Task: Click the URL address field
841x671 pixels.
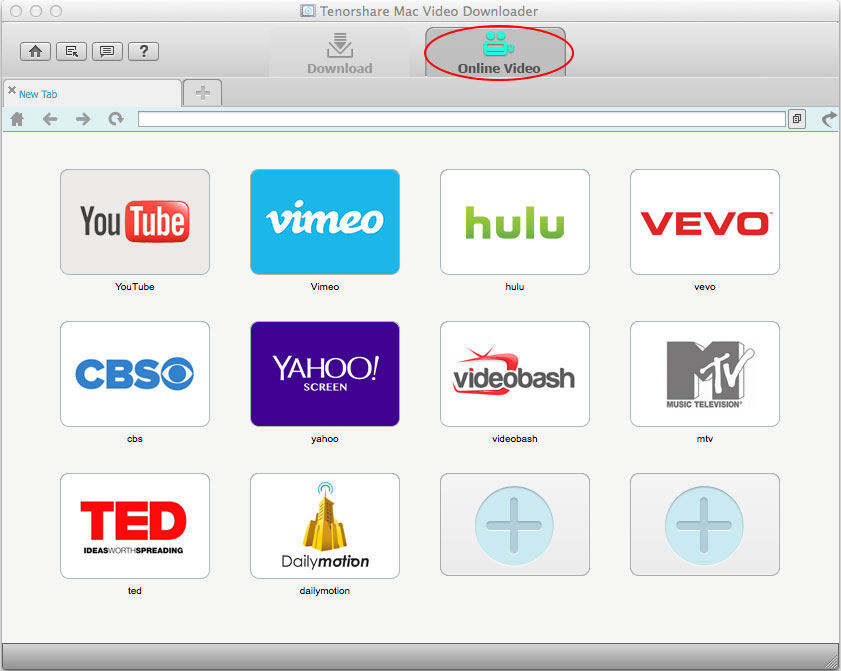Action: coord(462,119)
